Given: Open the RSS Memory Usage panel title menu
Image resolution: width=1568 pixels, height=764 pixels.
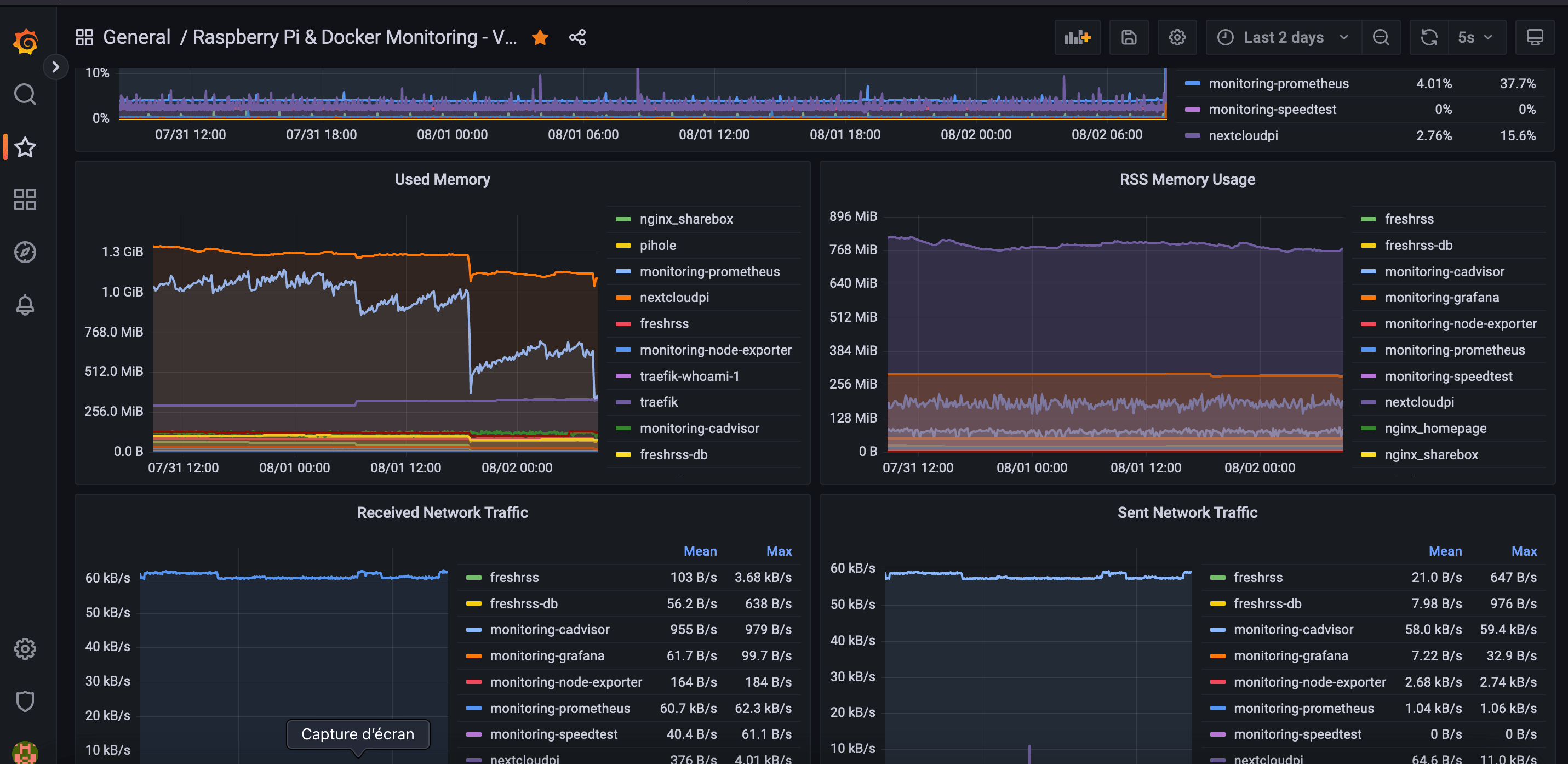Looking at the screenshot, I should pos(1187,180).
